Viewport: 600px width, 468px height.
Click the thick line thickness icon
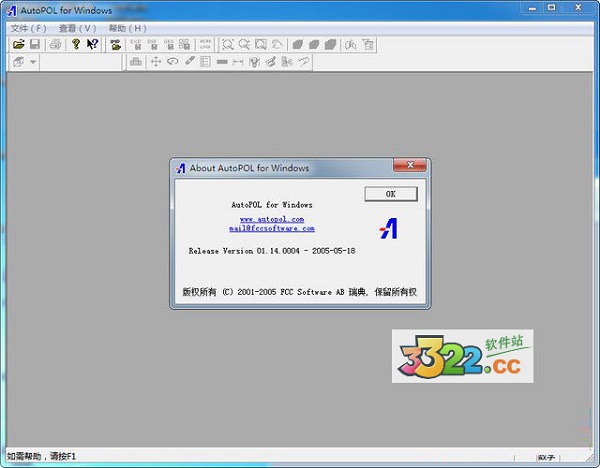coord(222,62)
